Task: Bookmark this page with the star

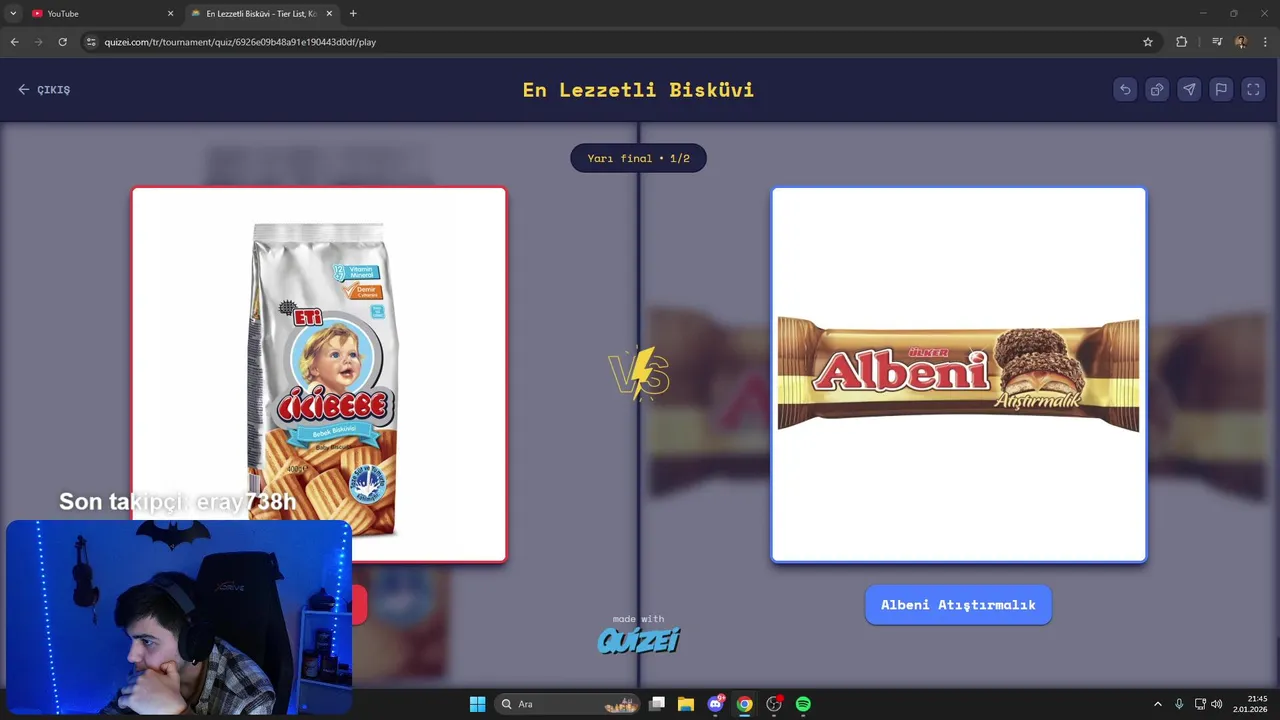Action: coord(1148,42)
